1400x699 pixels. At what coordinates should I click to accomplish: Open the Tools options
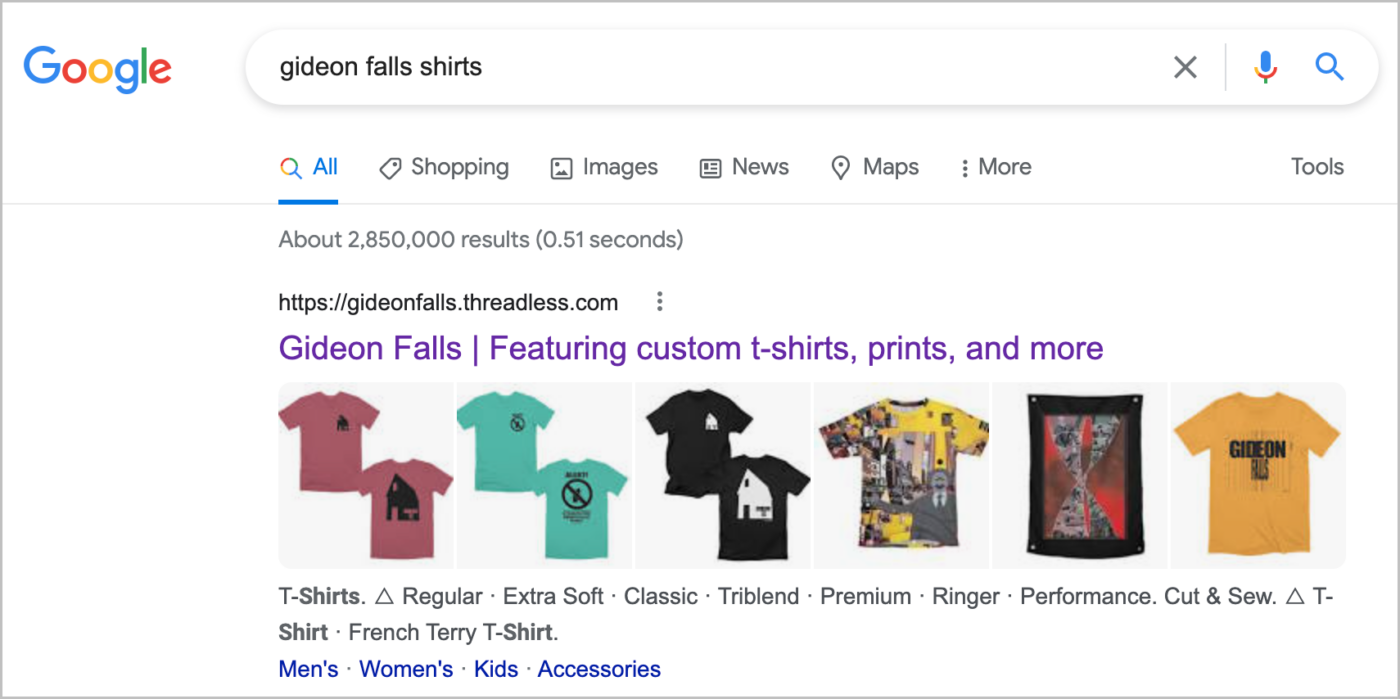click(x=1317, y=167)
